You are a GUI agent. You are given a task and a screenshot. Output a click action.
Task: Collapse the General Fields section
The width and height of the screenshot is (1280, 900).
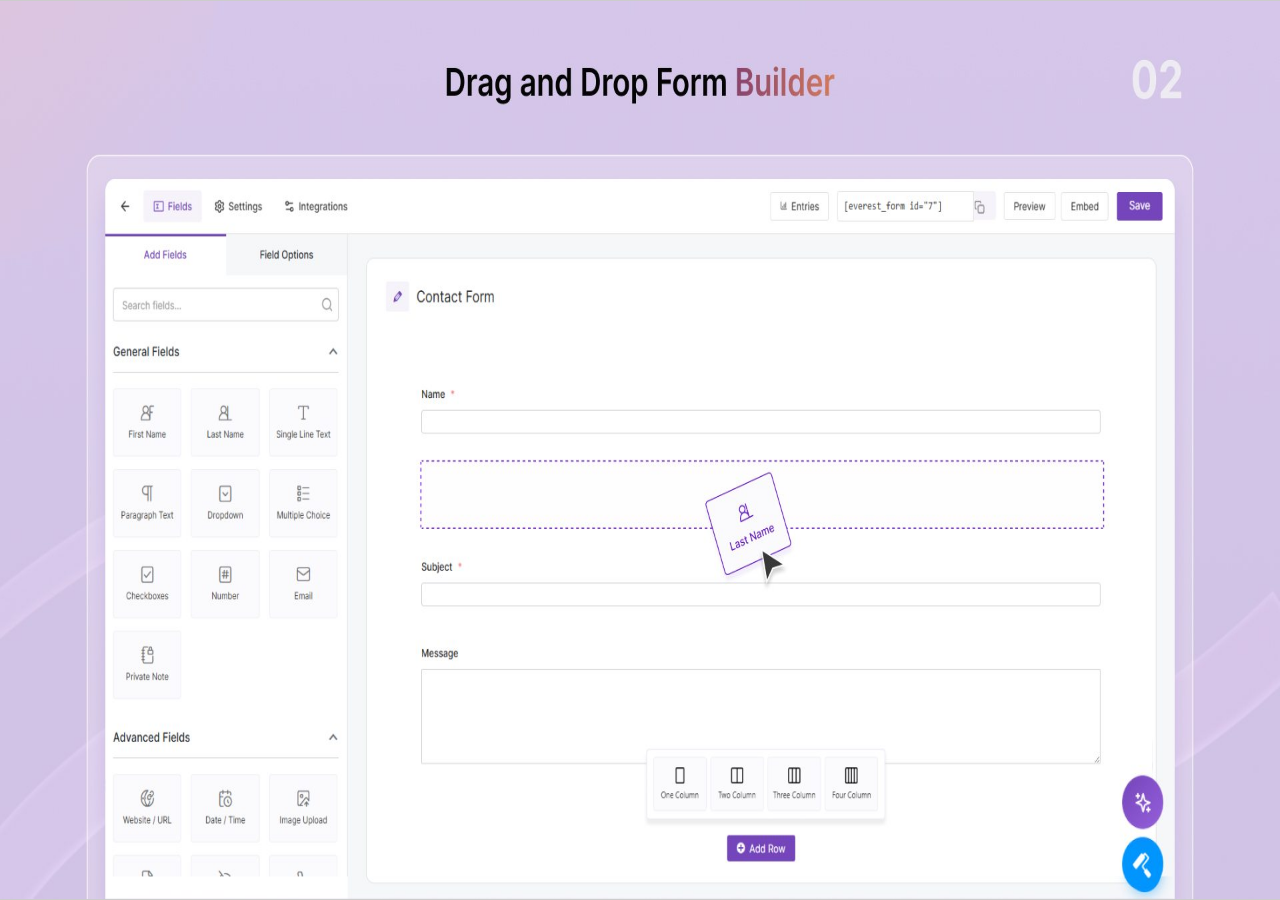(333, 352)
